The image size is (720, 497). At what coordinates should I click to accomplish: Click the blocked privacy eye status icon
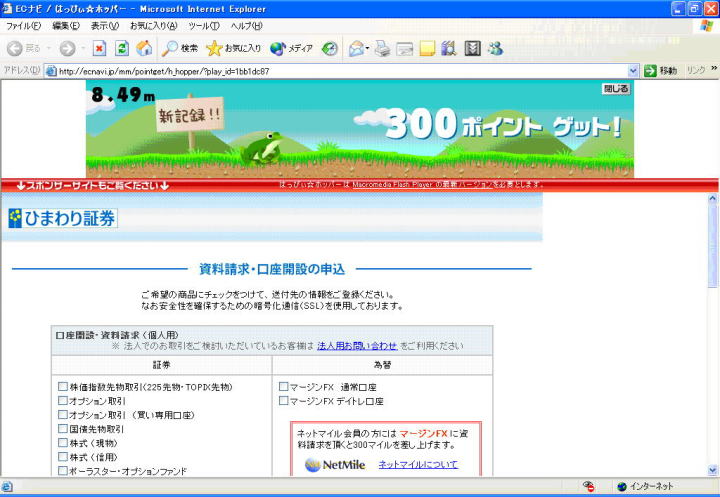click(588, 486)
